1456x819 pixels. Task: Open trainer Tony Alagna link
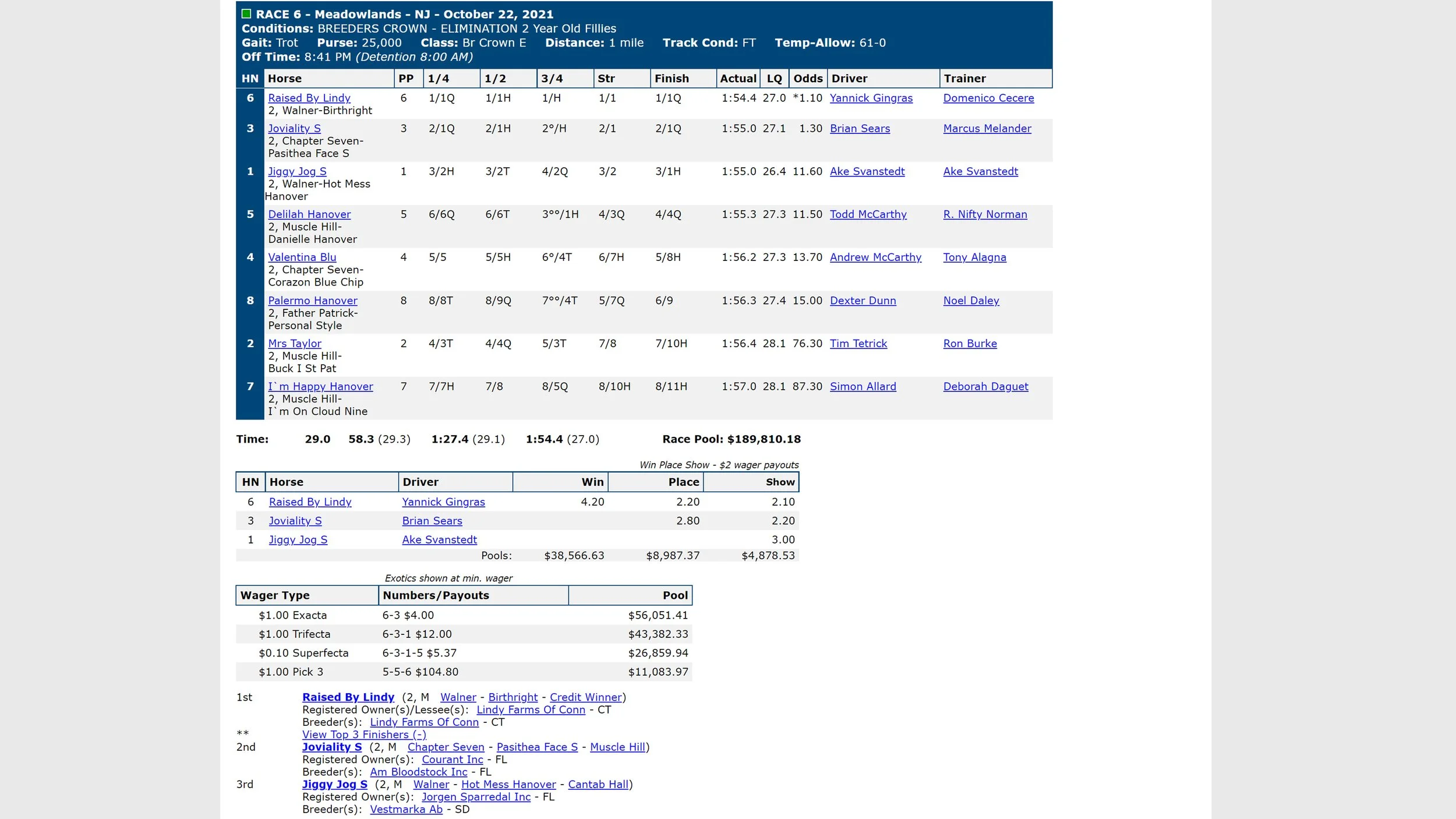[x=975, y=257]
